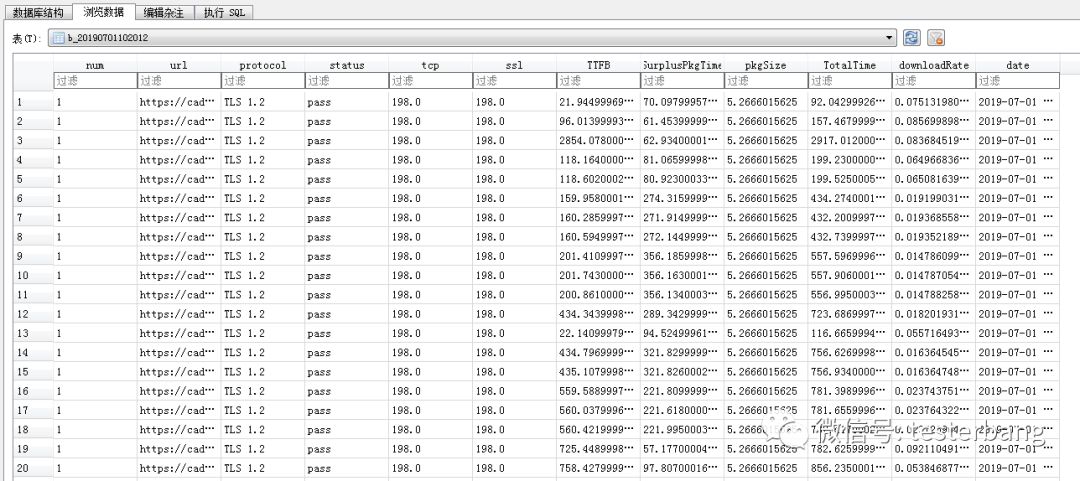Click the ssl filter field
Screen dimensions: 1080x481
(x=515, y=81)
